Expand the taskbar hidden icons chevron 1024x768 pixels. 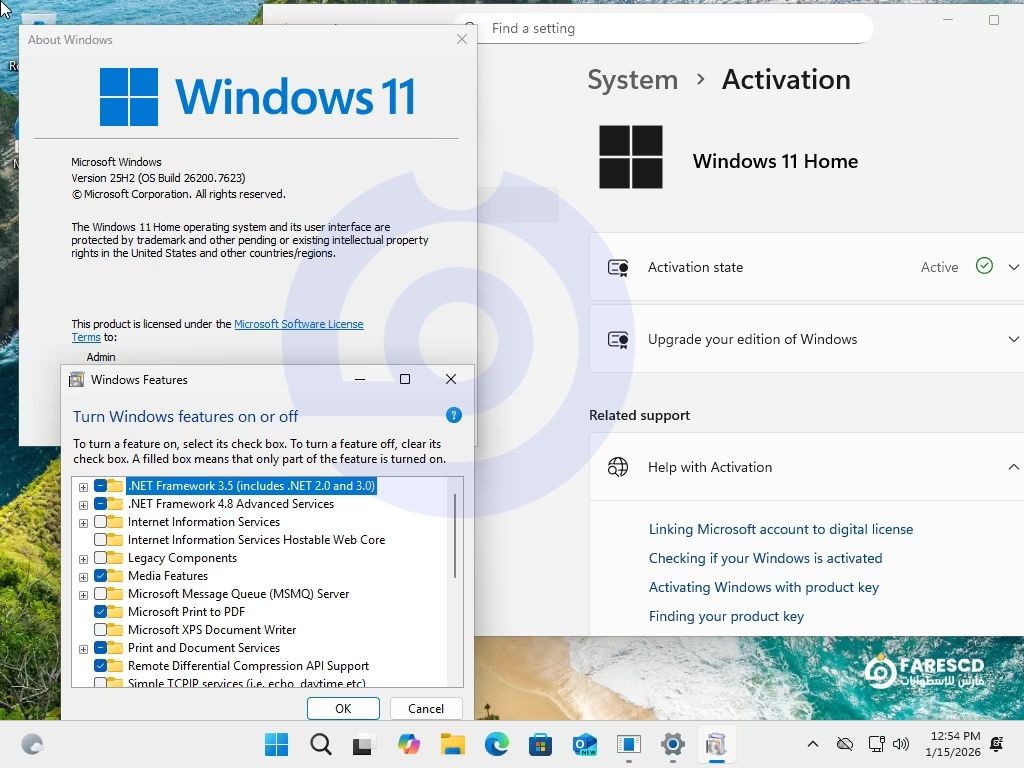813,744
